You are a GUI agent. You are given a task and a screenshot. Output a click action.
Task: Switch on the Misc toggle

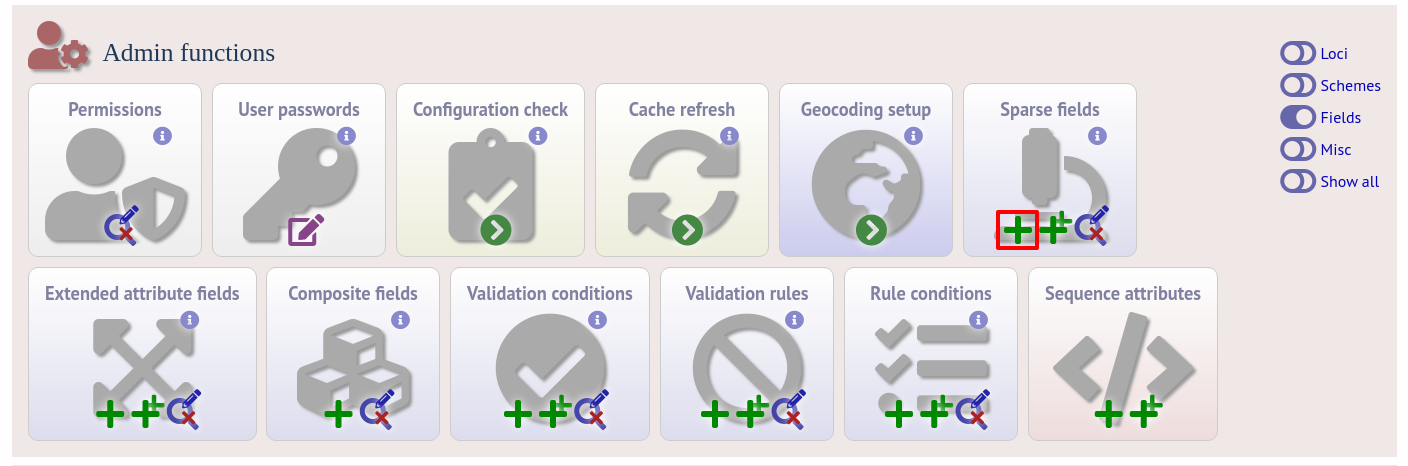pos(1297,149)
